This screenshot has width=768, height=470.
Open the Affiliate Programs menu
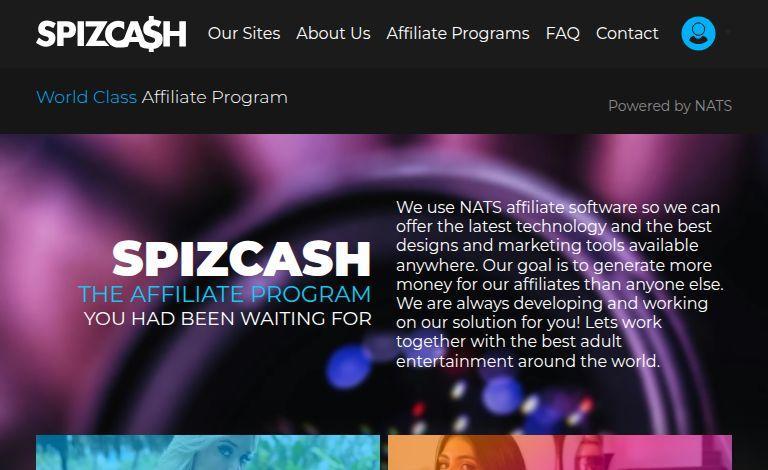coord(458,33)
